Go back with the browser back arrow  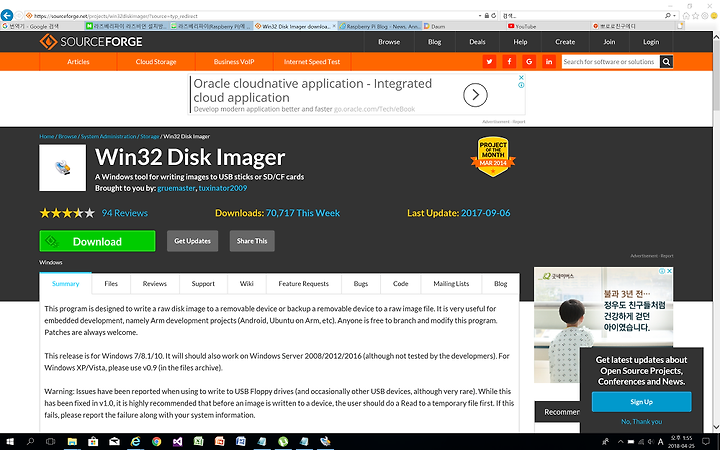click(7, 15)
